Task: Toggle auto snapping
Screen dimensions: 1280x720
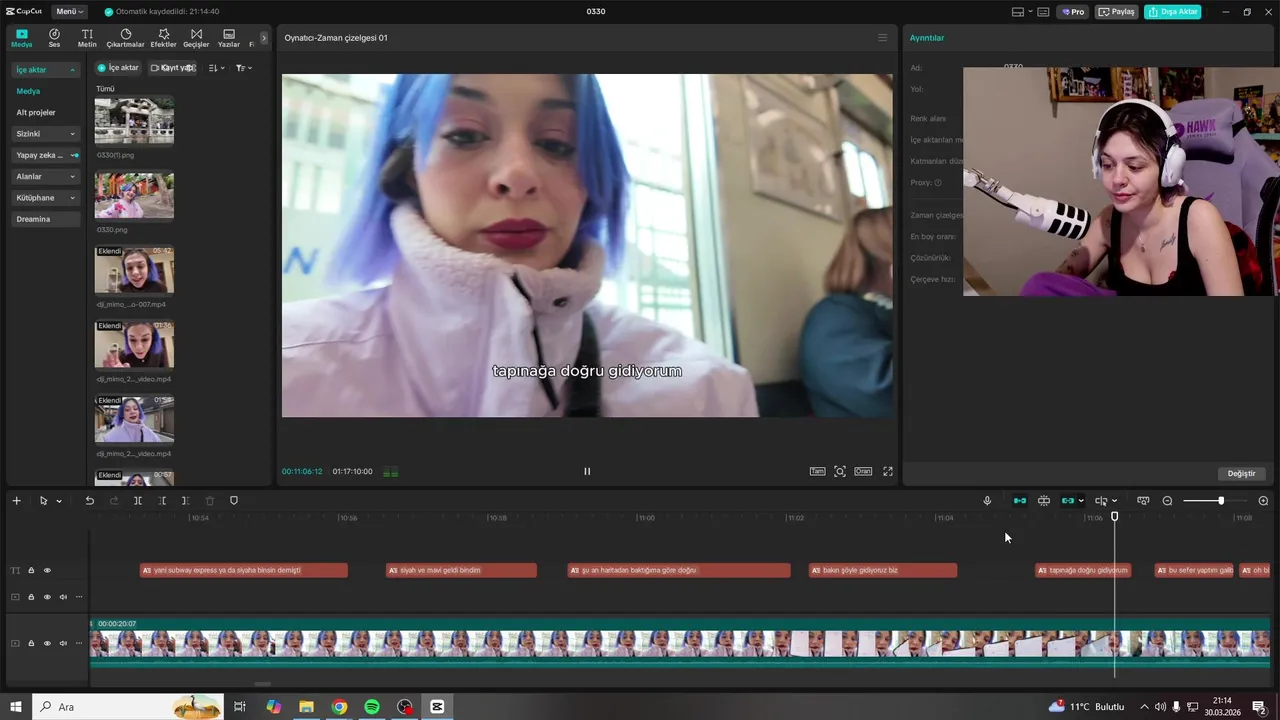Action: click(1044, 501)
